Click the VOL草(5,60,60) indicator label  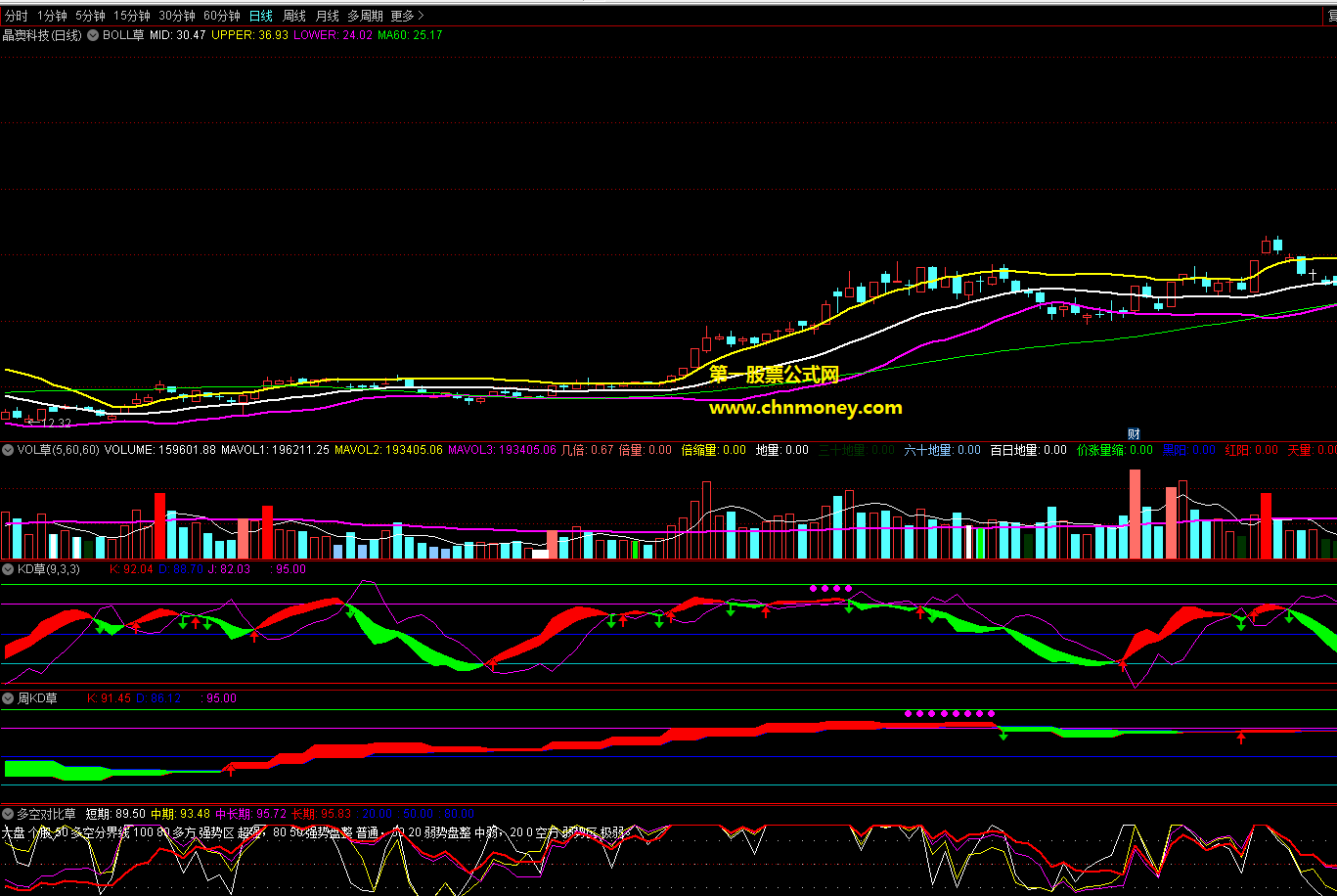tap(58, 450)
